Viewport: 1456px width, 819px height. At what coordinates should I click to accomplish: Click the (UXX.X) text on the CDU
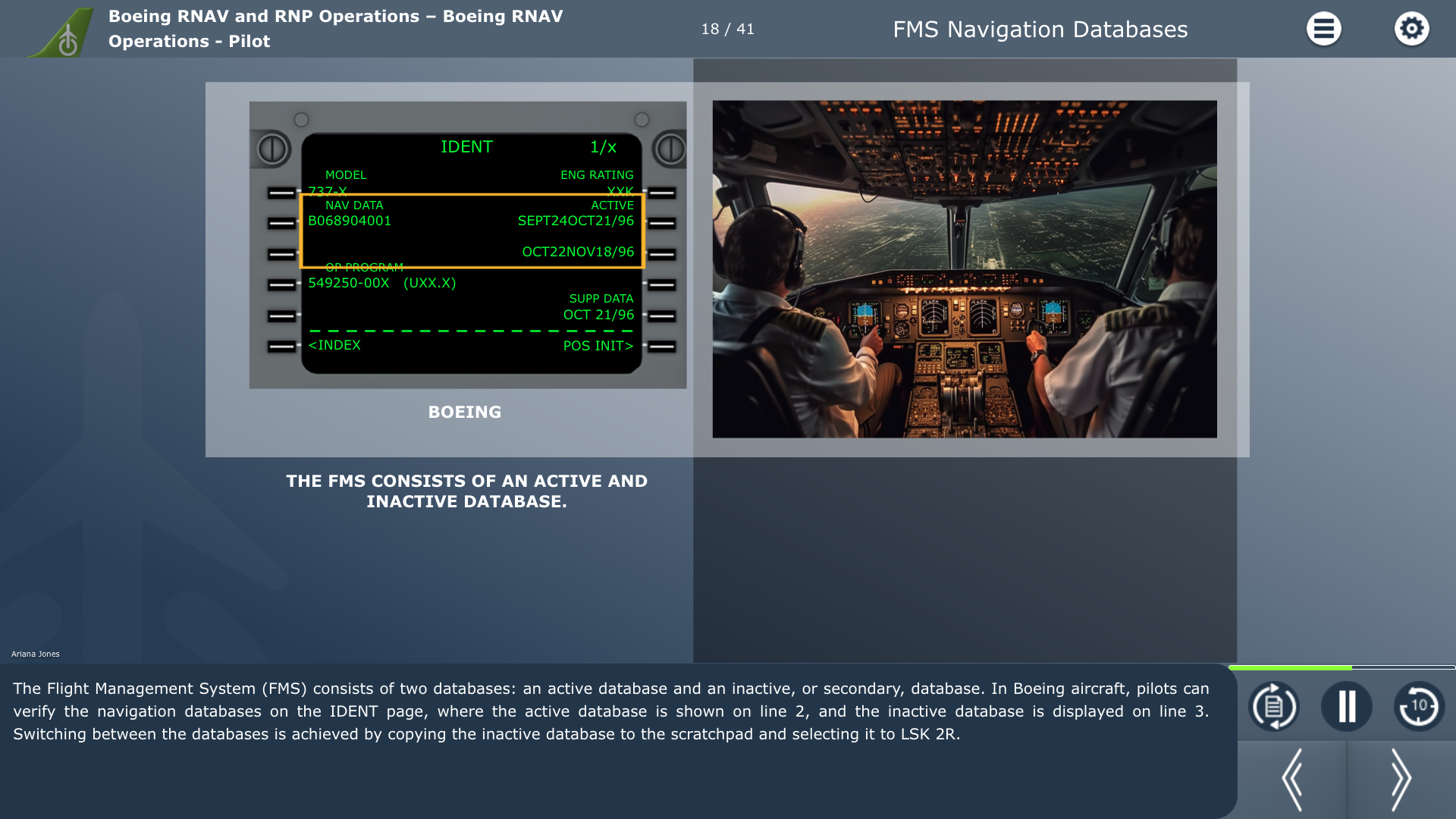pos(430,283)
